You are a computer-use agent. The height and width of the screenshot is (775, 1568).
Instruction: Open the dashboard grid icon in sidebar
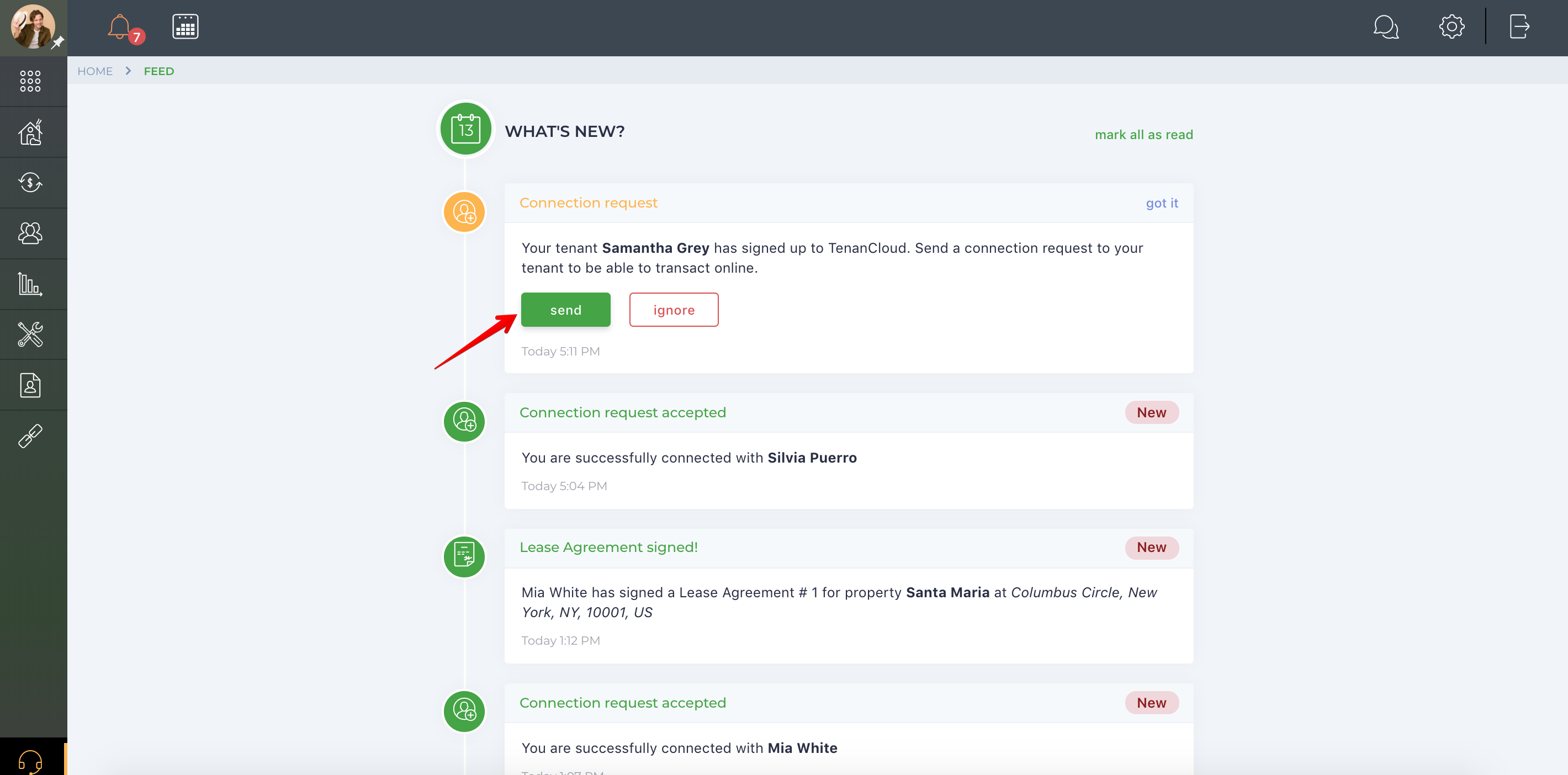tap(30, 81)
